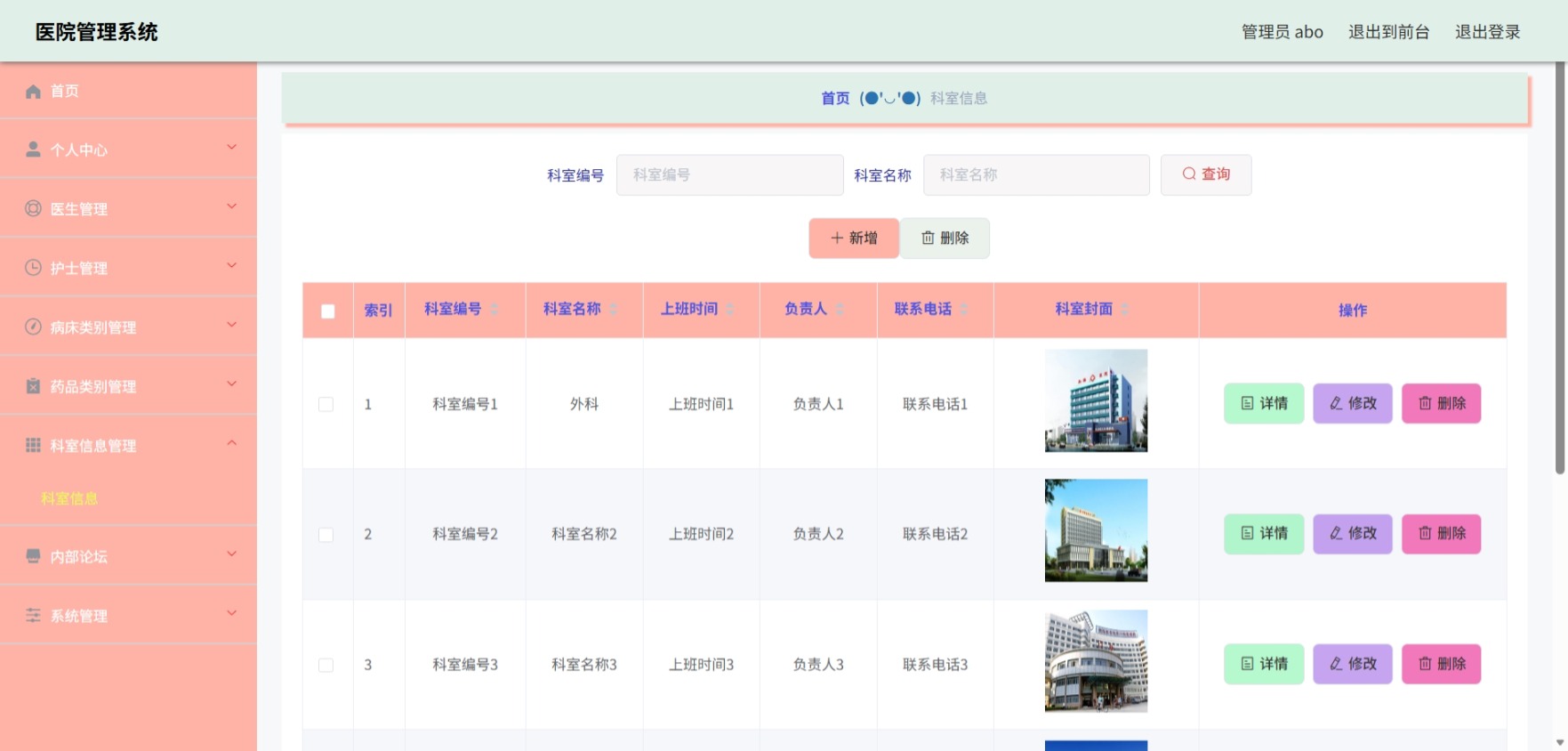This screenshot has width=1568, height=751.
Task: Click the user icon for 个人中心
Action: coord(33,149)
